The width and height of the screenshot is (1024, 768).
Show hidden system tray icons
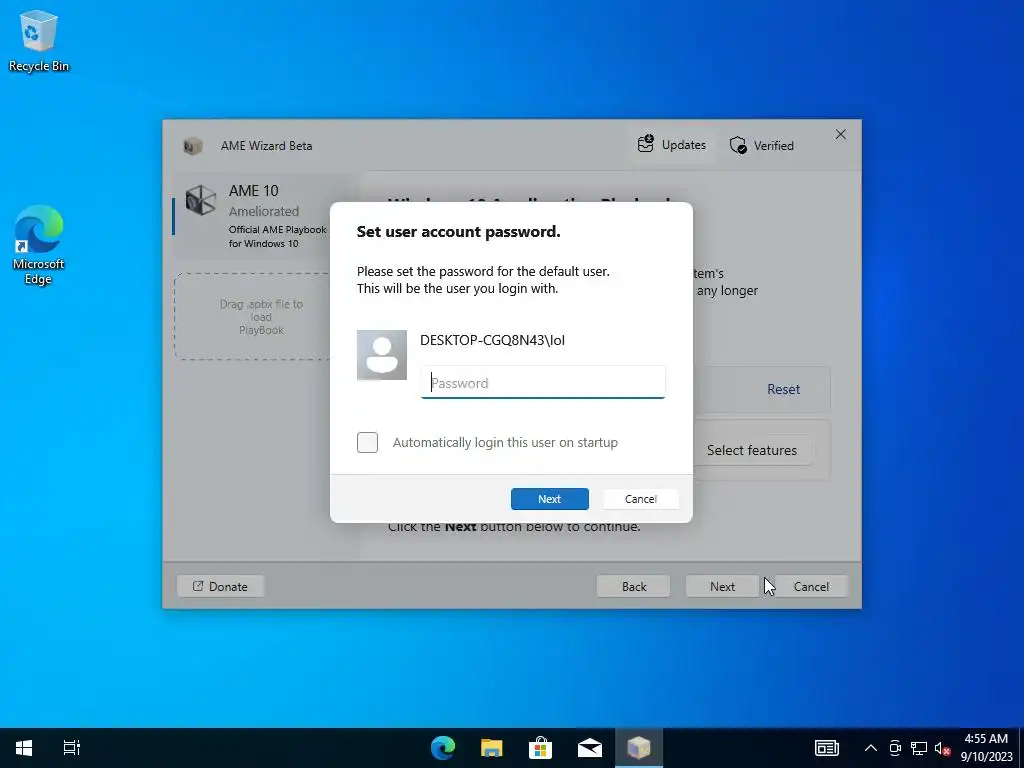871,748
